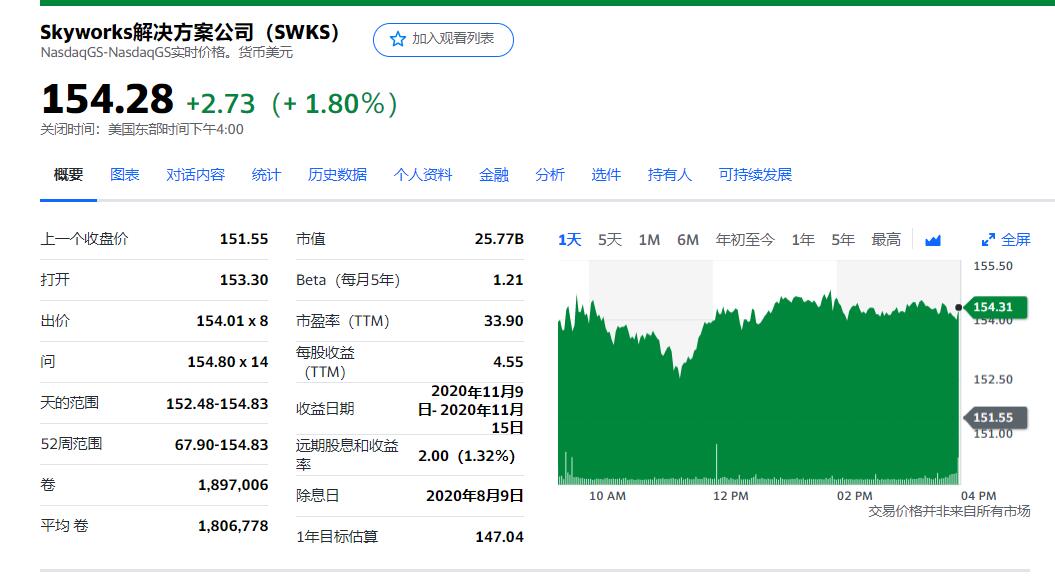Click the fullscreen expand arrows icon
This screenshot has height=586, width=1055.
tap(988, 240)
